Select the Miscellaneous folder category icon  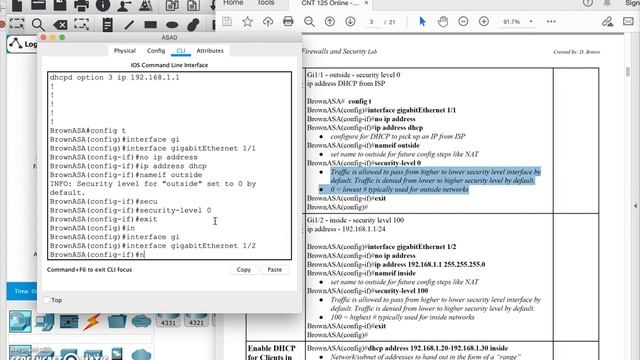coord(117,321)
